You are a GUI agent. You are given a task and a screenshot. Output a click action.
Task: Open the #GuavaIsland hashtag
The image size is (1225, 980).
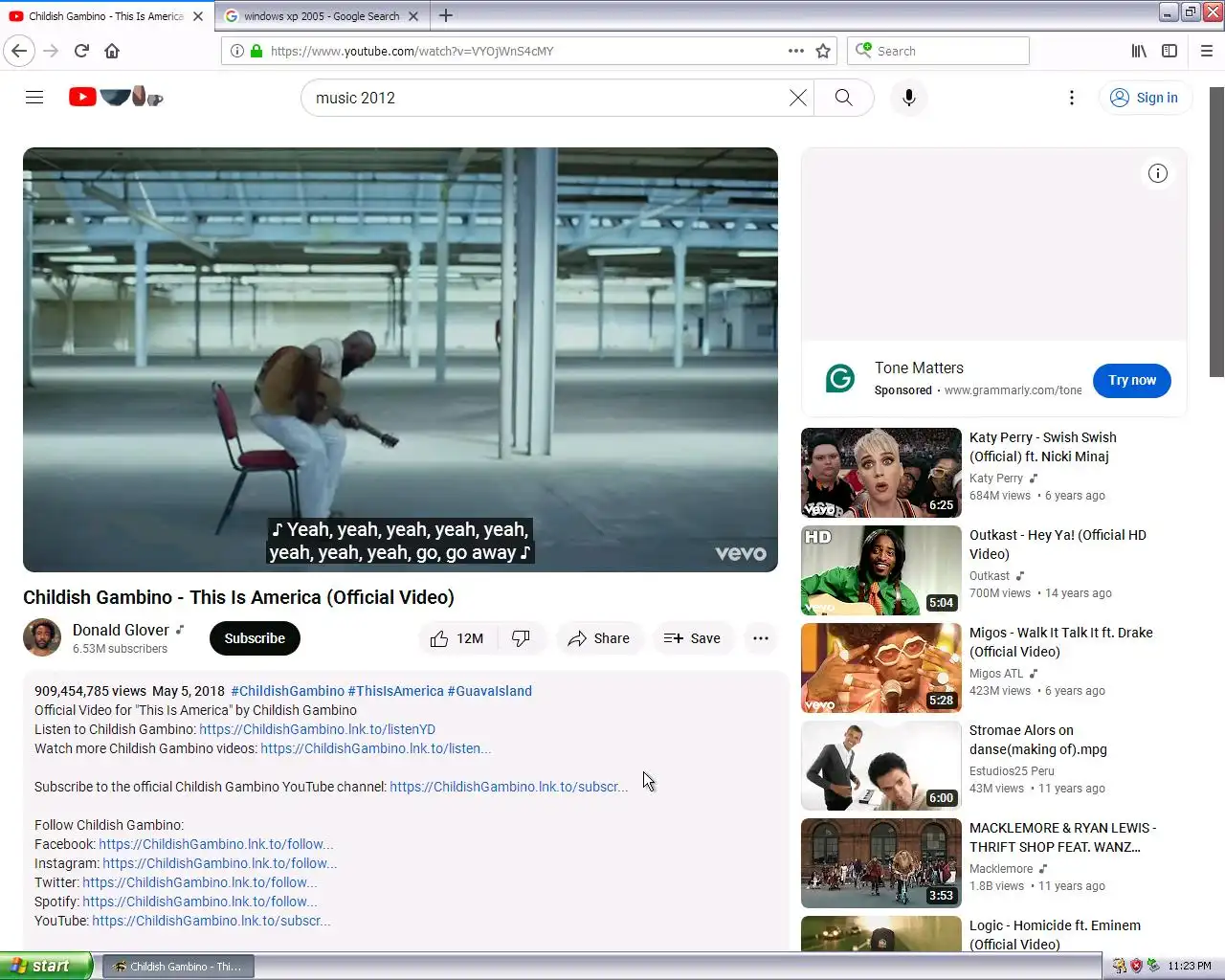489,691
